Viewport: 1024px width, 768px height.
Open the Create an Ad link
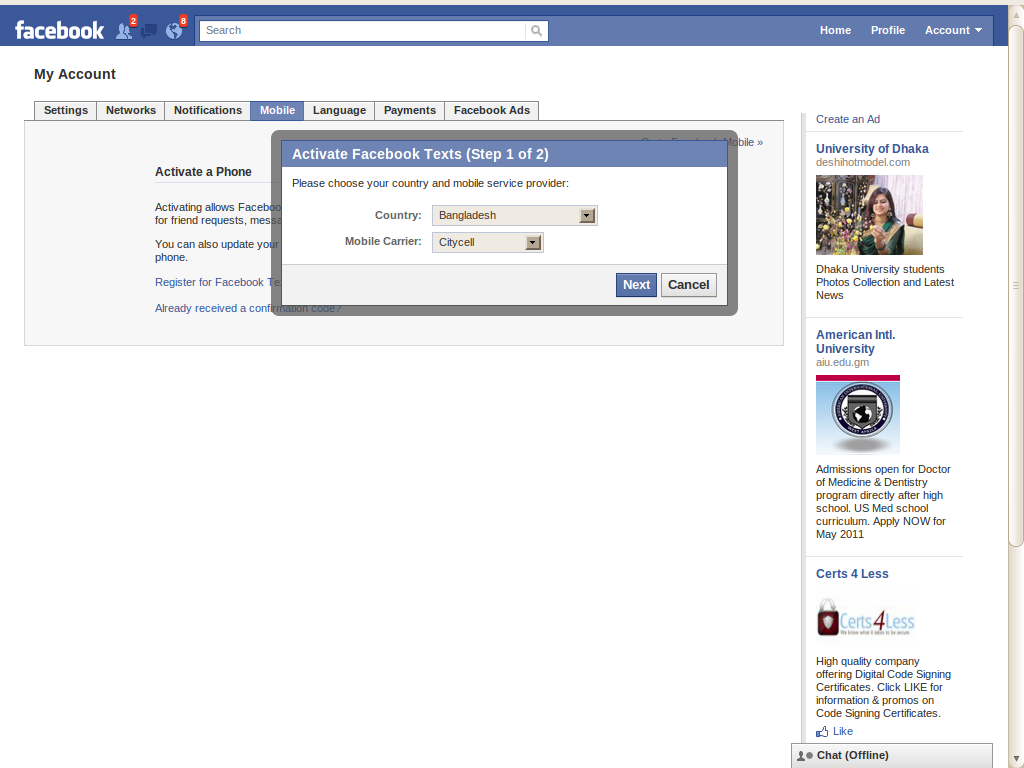847,118
